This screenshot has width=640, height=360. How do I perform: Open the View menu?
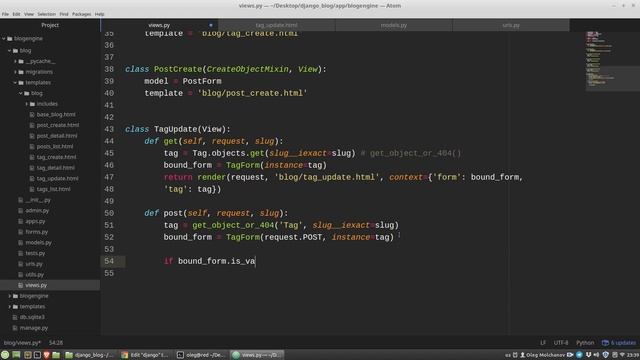point(29,14)
